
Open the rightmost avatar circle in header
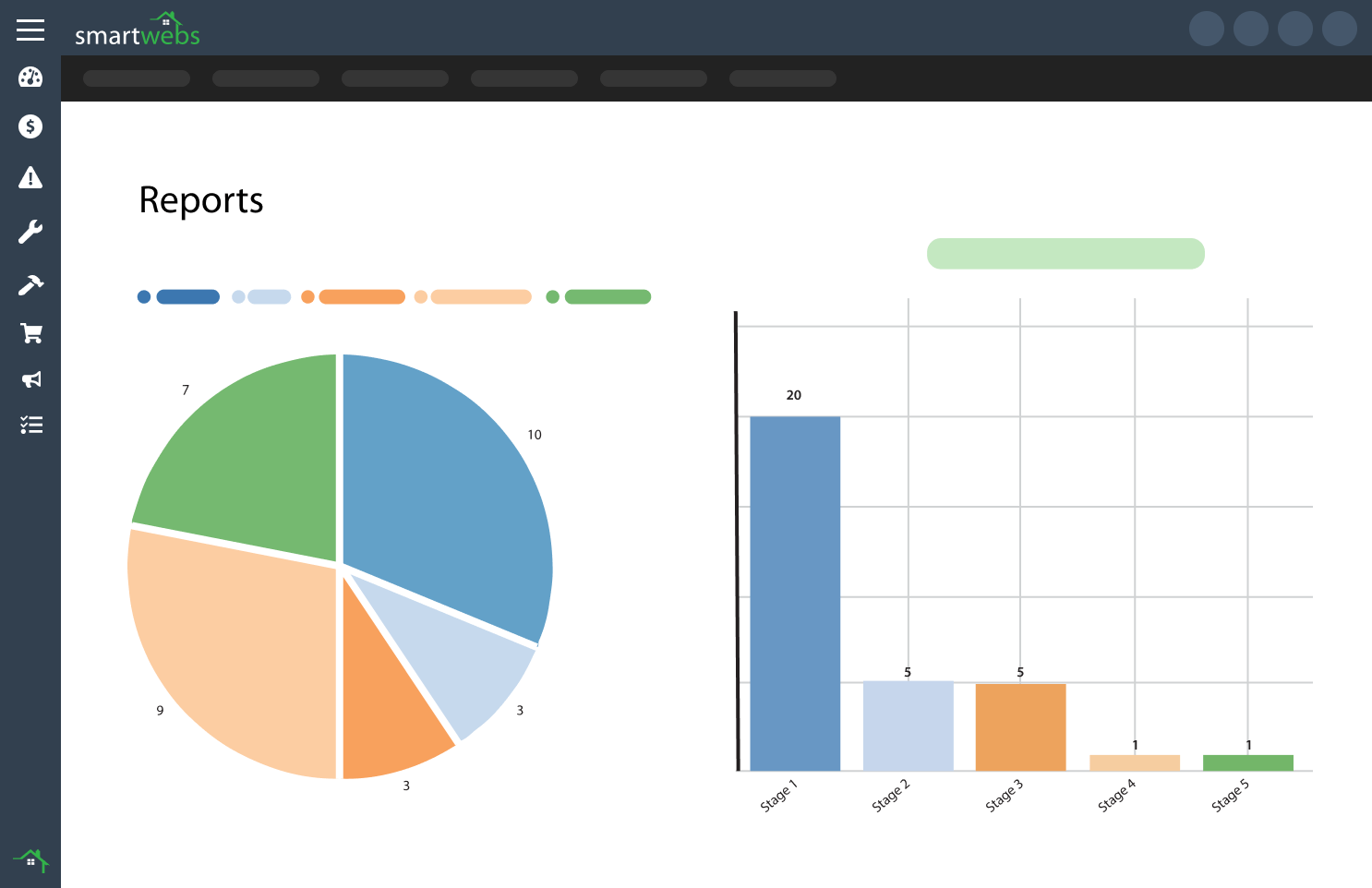point(1340,29)
